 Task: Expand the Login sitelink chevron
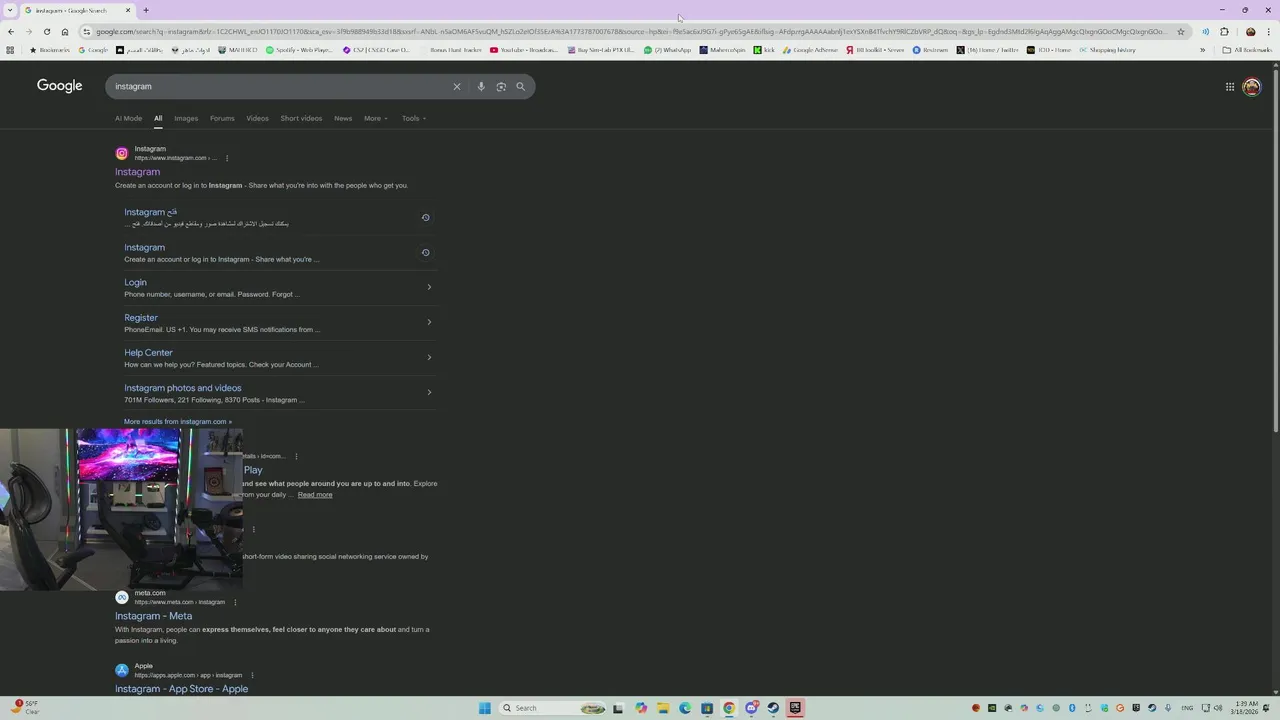point(429,287)
